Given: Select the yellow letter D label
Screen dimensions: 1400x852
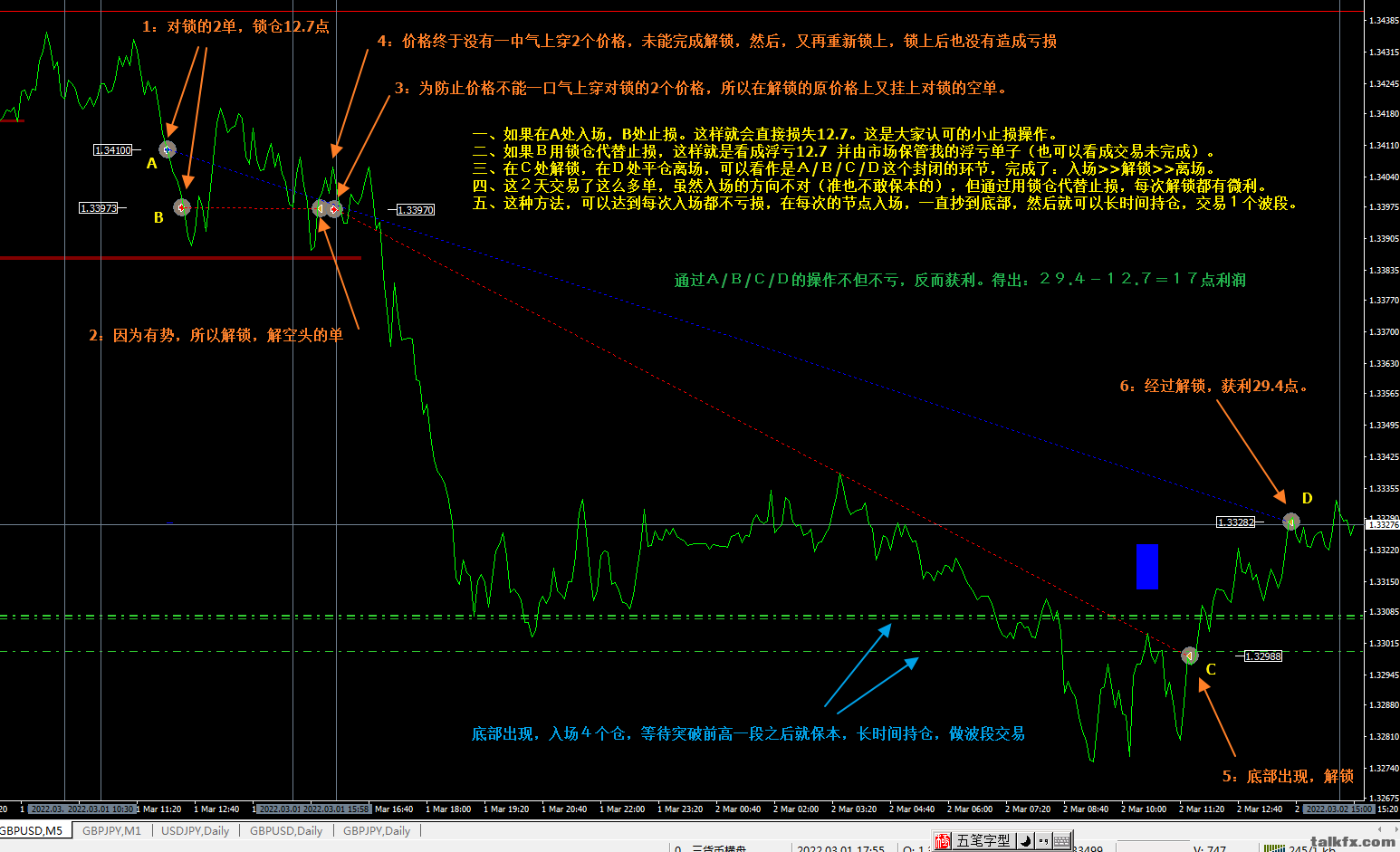Looking at the screenshot, I should tap(1307, 499).
